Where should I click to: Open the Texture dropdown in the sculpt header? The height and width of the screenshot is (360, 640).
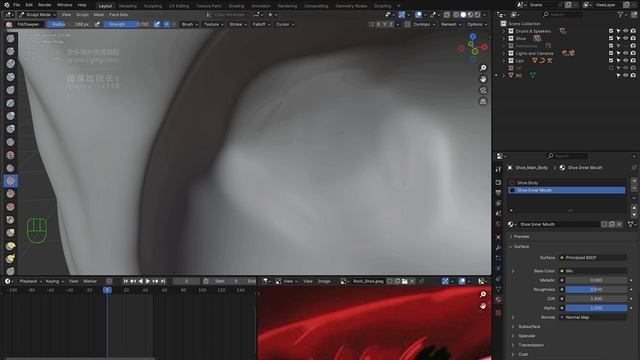[213, 24]
